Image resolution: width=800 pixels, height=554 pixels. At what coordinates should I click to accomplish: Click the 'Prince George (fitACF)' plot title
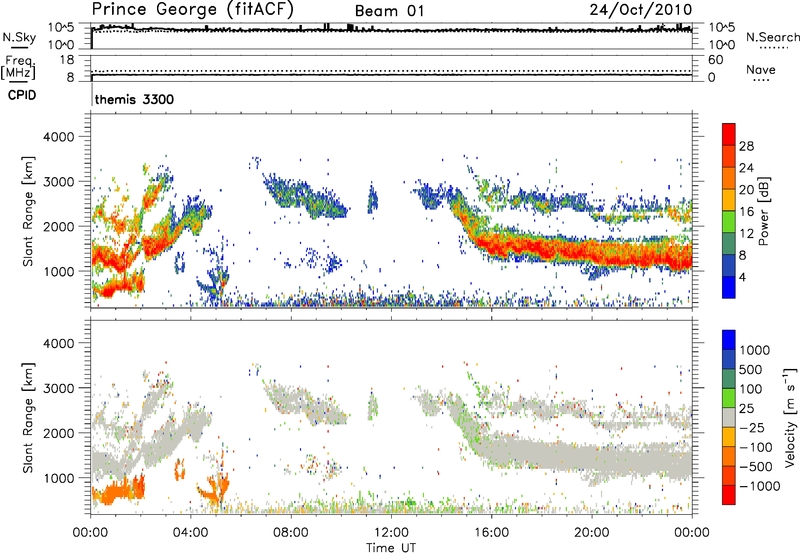[x=192, y=10]
